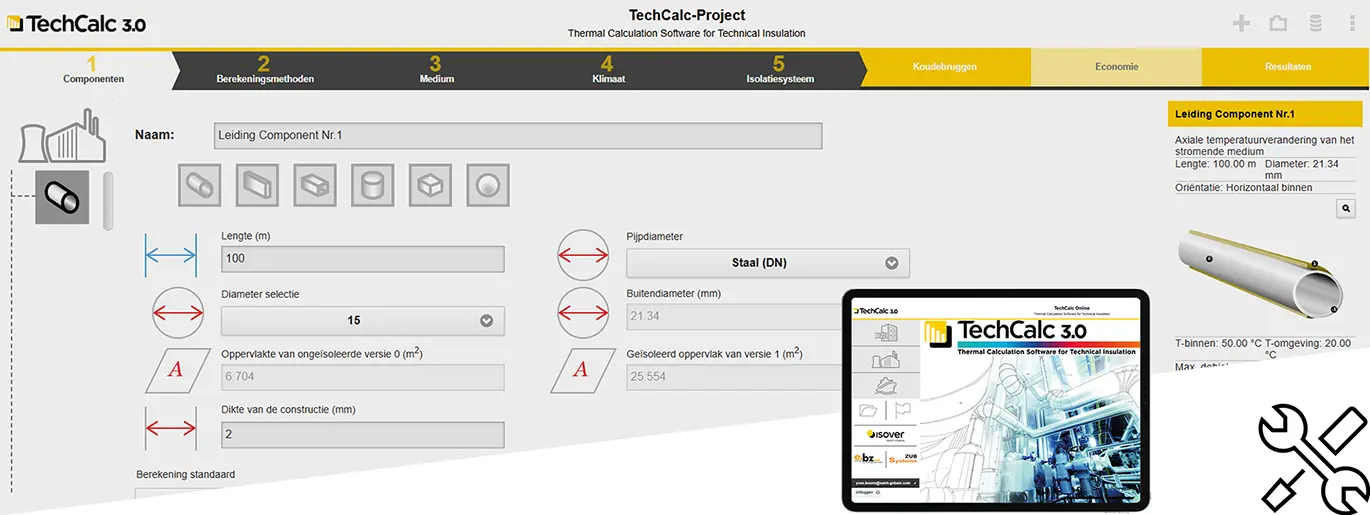Tap the ZUB Systems logo on the tablet
This screenshot has height=515, width=1370.
point(902,459)
